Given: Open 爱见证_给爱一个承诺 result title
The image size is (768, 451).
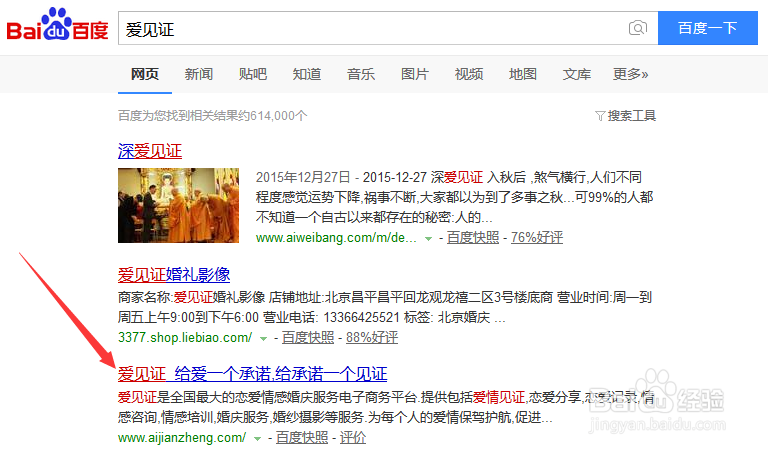Looking at the screenshot, I should tap(252, 374).
